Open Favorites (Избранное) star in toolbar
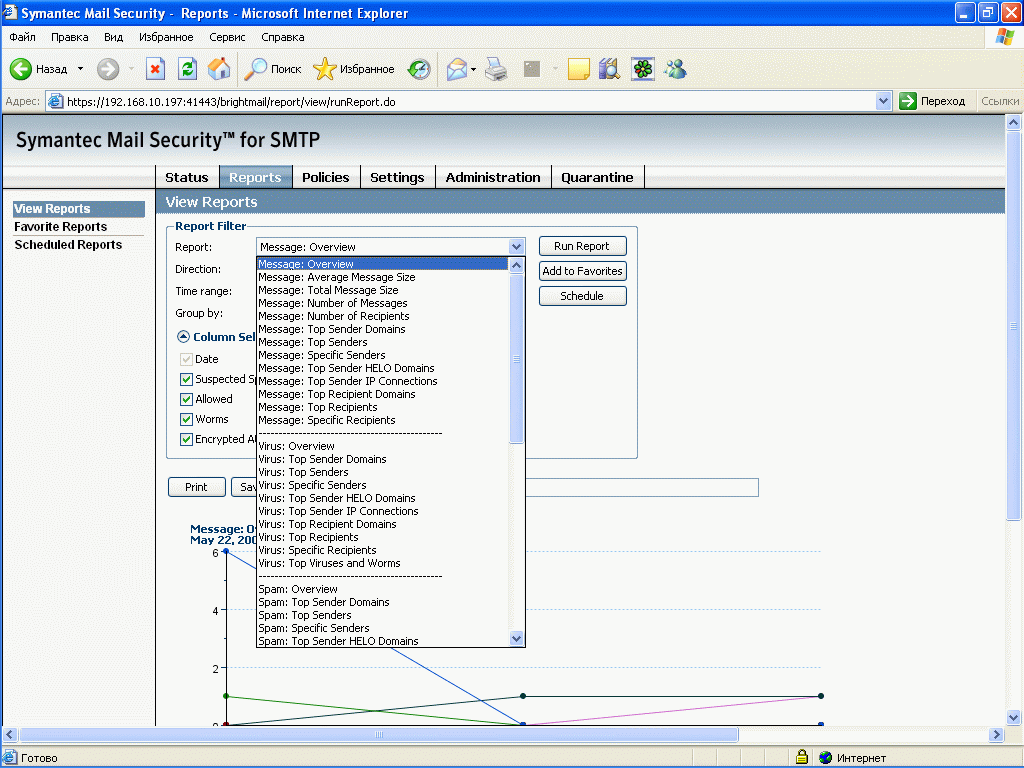Screen dimensions: 1024x768 coord(325,69)
